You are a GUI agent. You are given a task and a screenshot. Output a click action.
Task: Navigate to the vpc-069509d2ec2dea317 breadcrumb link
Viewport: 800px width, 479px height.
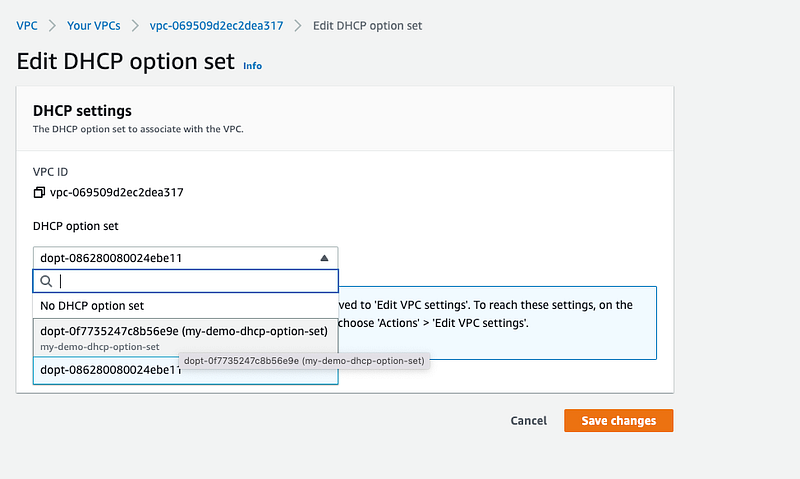215,24
